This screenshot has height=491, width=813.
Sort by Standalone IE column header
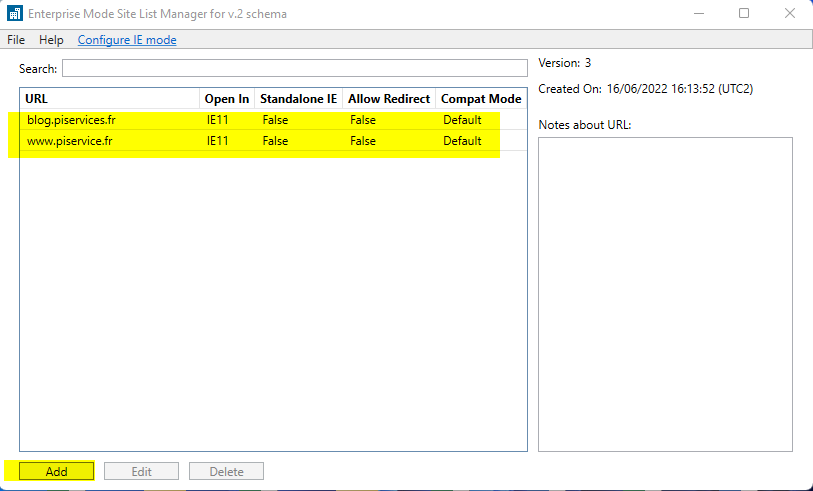[298, 99]
